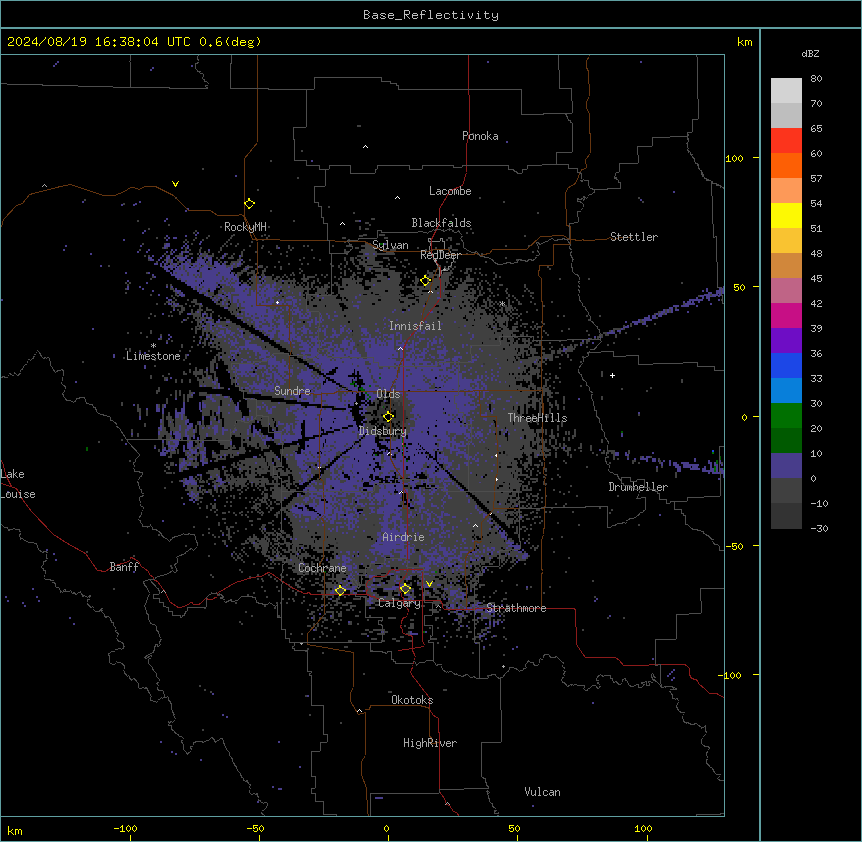Pick the red 60–65 dBZ legend swatch
Screen dimensions: 862x842
786,140
